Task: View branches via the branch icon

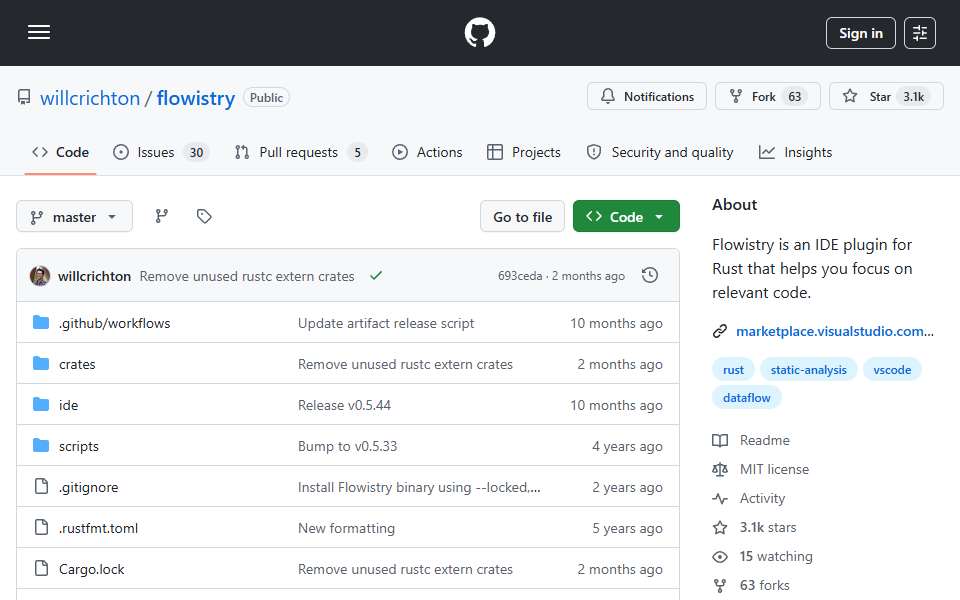Action: [162, 216]
